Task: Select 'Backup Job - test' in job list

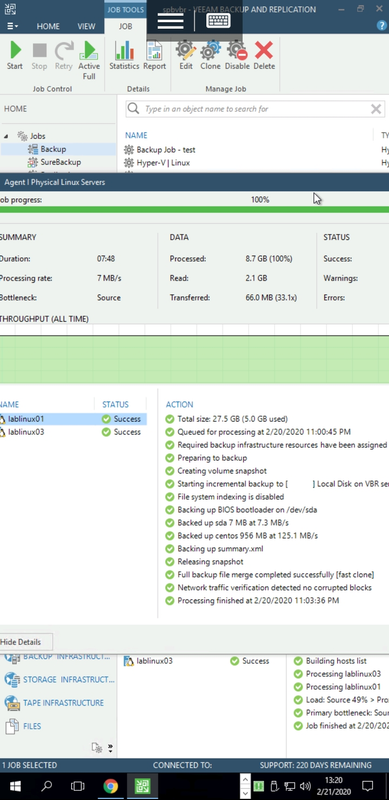Action: (159, 149)
